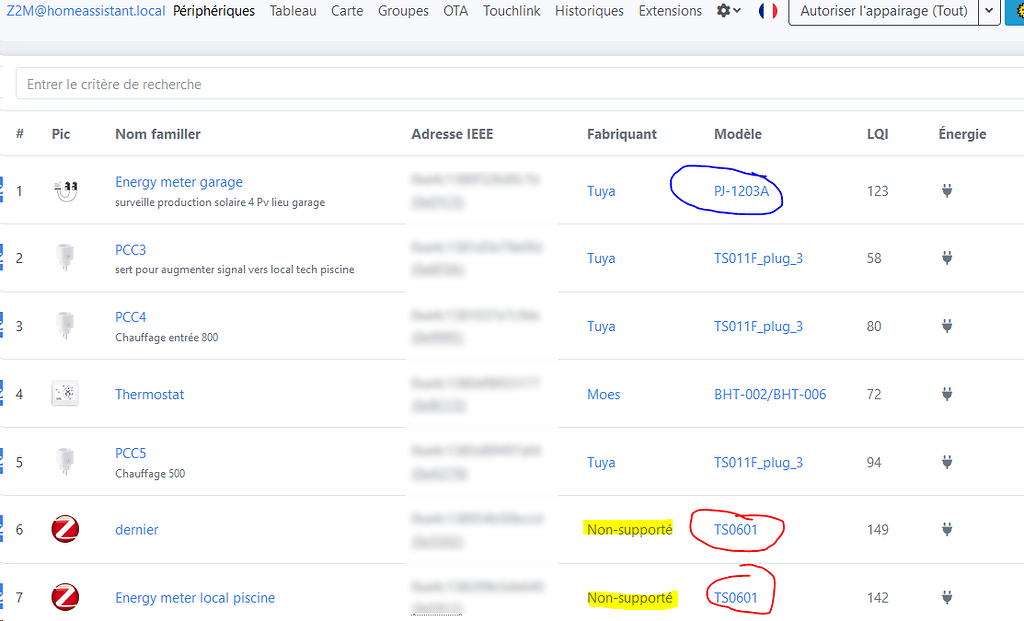Click the PCC3 smart plug image
The image size is (1024, 621).
tap(65, 258)
